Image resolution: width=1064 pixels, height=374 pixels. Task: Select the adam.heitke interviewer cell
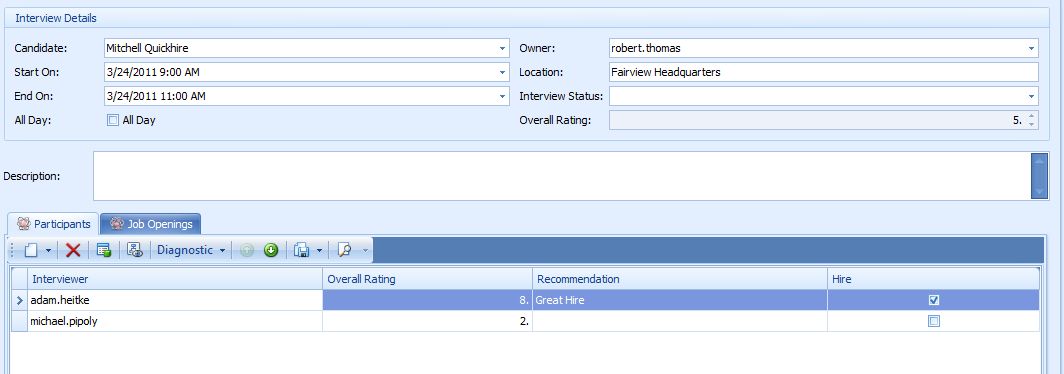pos(175,300)
